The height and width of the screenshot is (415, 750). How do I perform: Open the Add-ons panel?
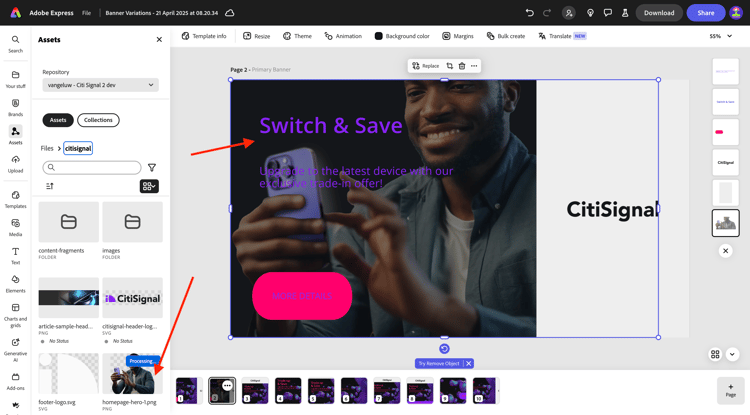(15, 381)
